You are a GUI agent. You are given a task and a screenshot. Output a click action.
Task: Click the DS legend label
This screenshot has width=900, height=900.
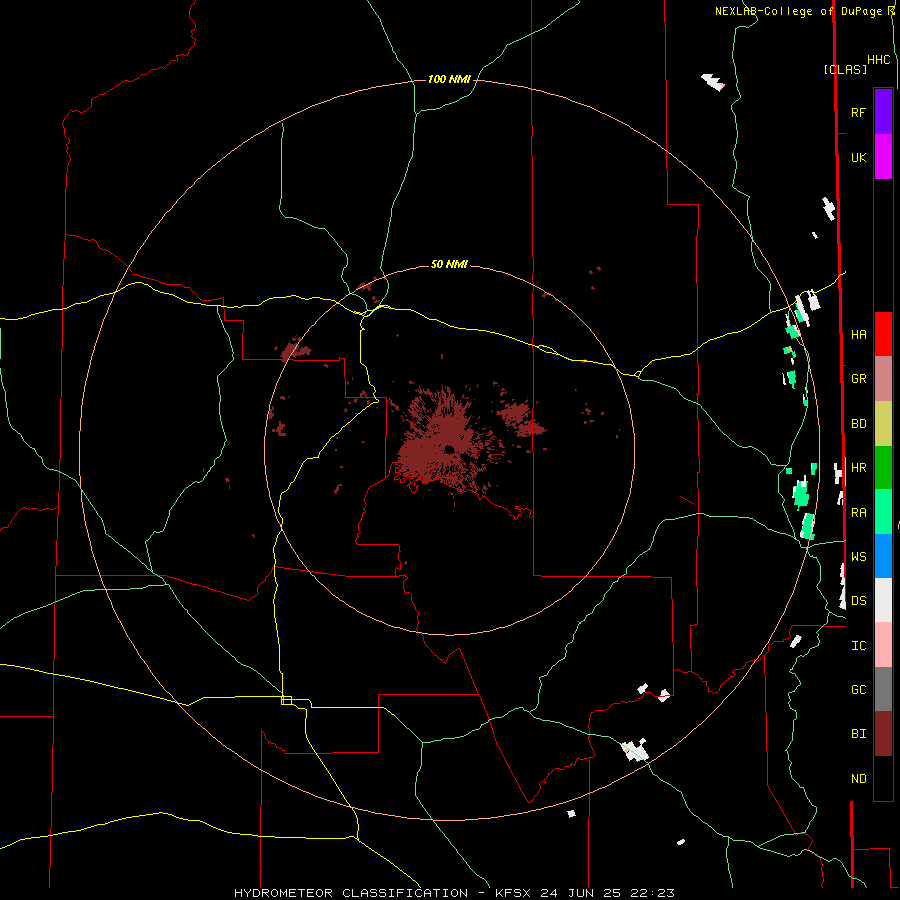(x=858, y=600)
